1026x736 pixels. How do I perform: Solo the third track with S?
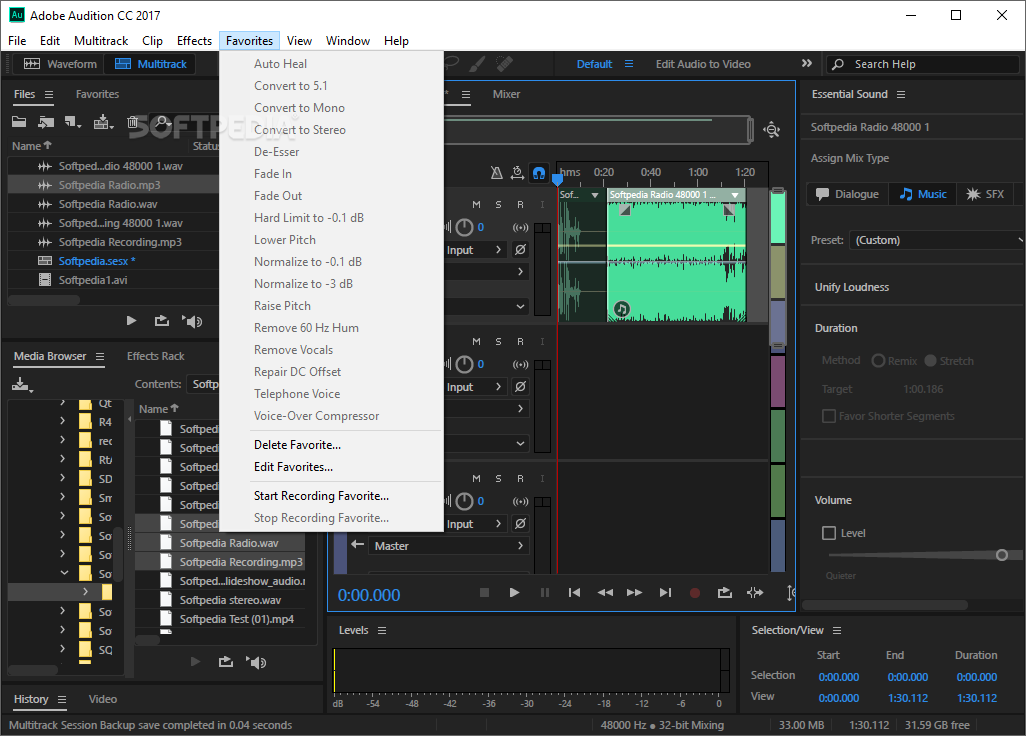tap(499, 479)
